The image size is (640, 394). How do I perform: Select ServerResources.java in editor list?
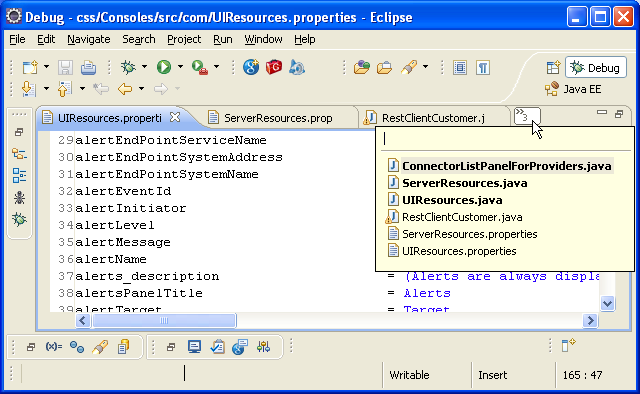458,183
